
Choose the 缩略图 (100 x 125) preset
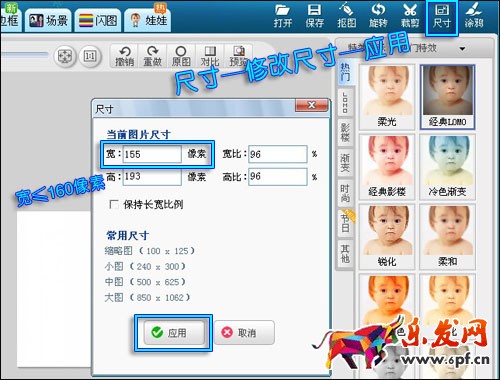pos(149,251)
